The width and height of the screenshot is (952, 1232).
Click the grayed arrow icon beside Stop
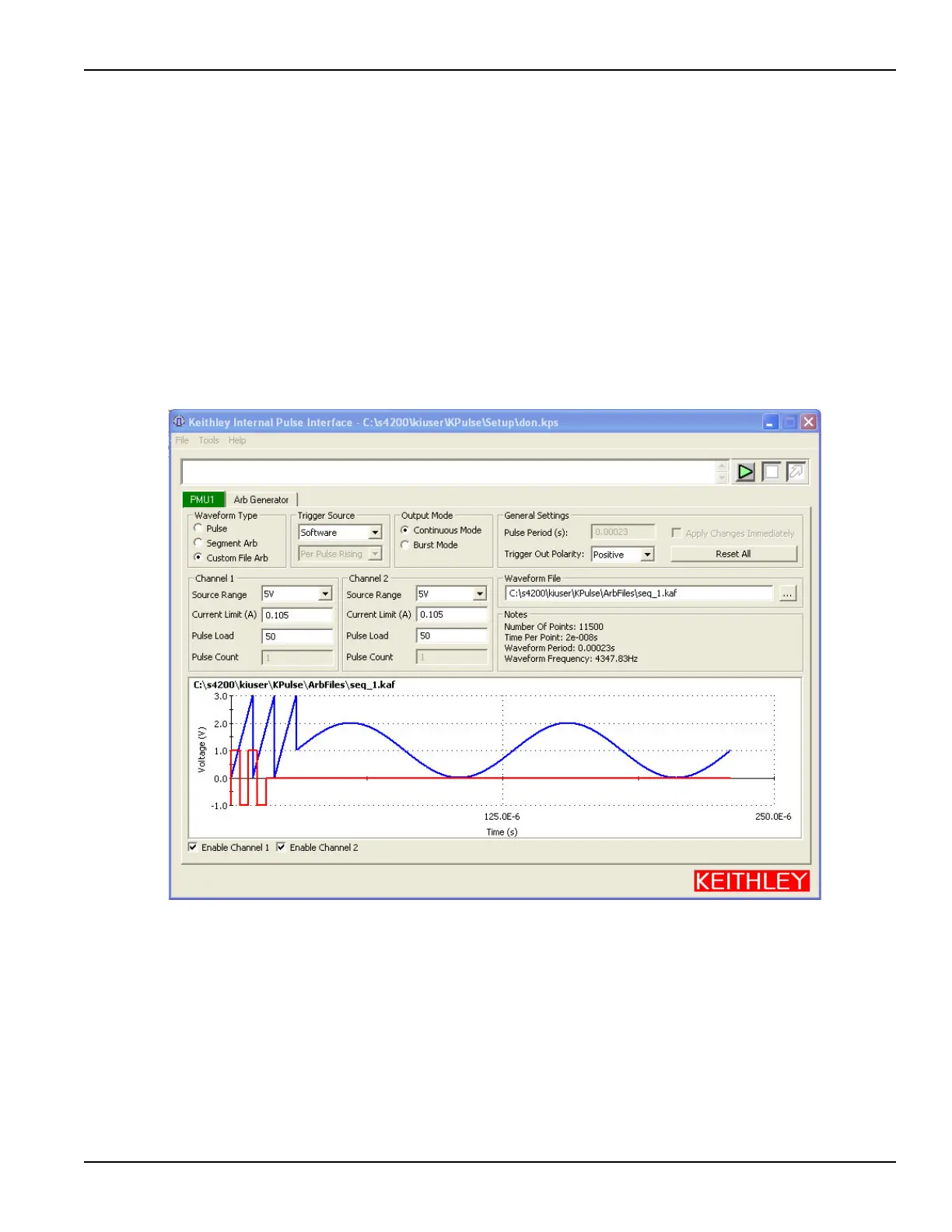(x=796, y=472)
